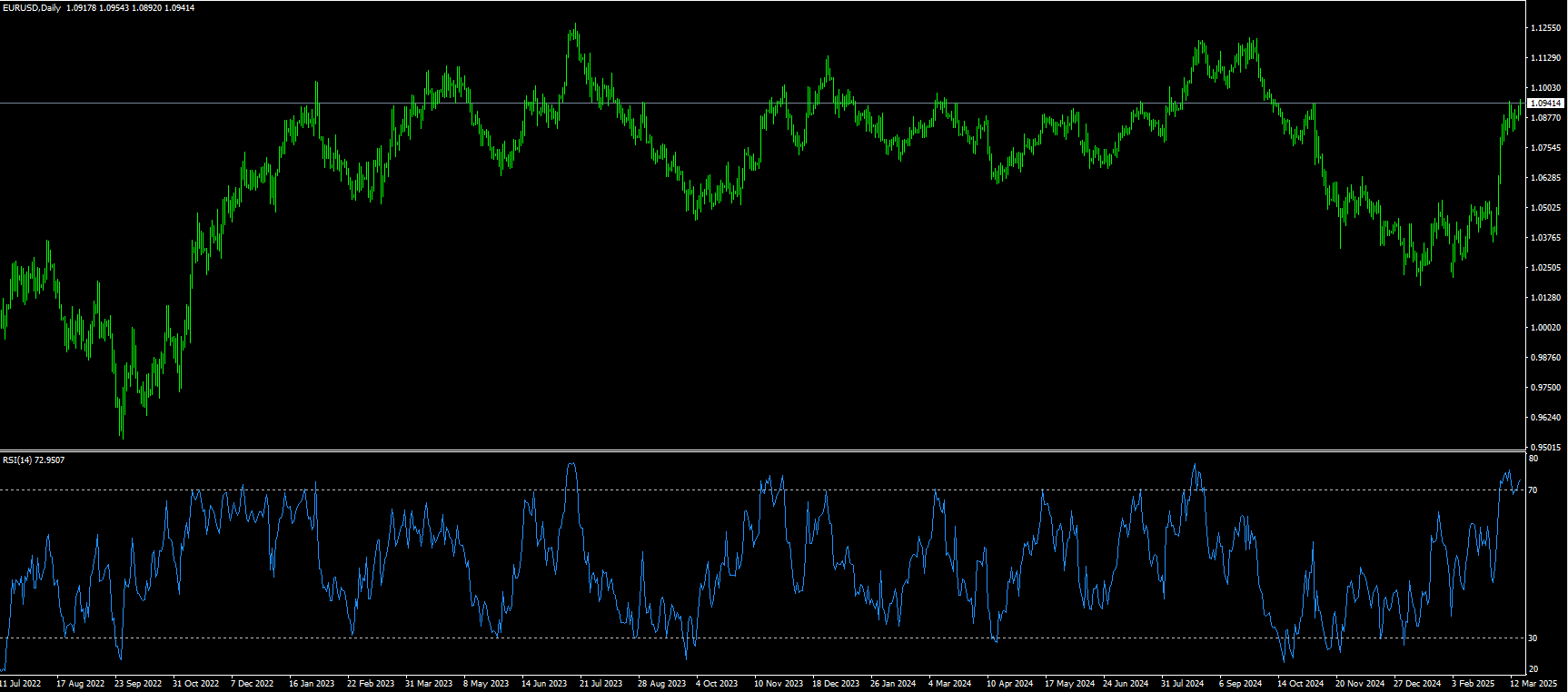
Task: Select the 1.00020 price level on axis
Action: (x=1545, y=328)
